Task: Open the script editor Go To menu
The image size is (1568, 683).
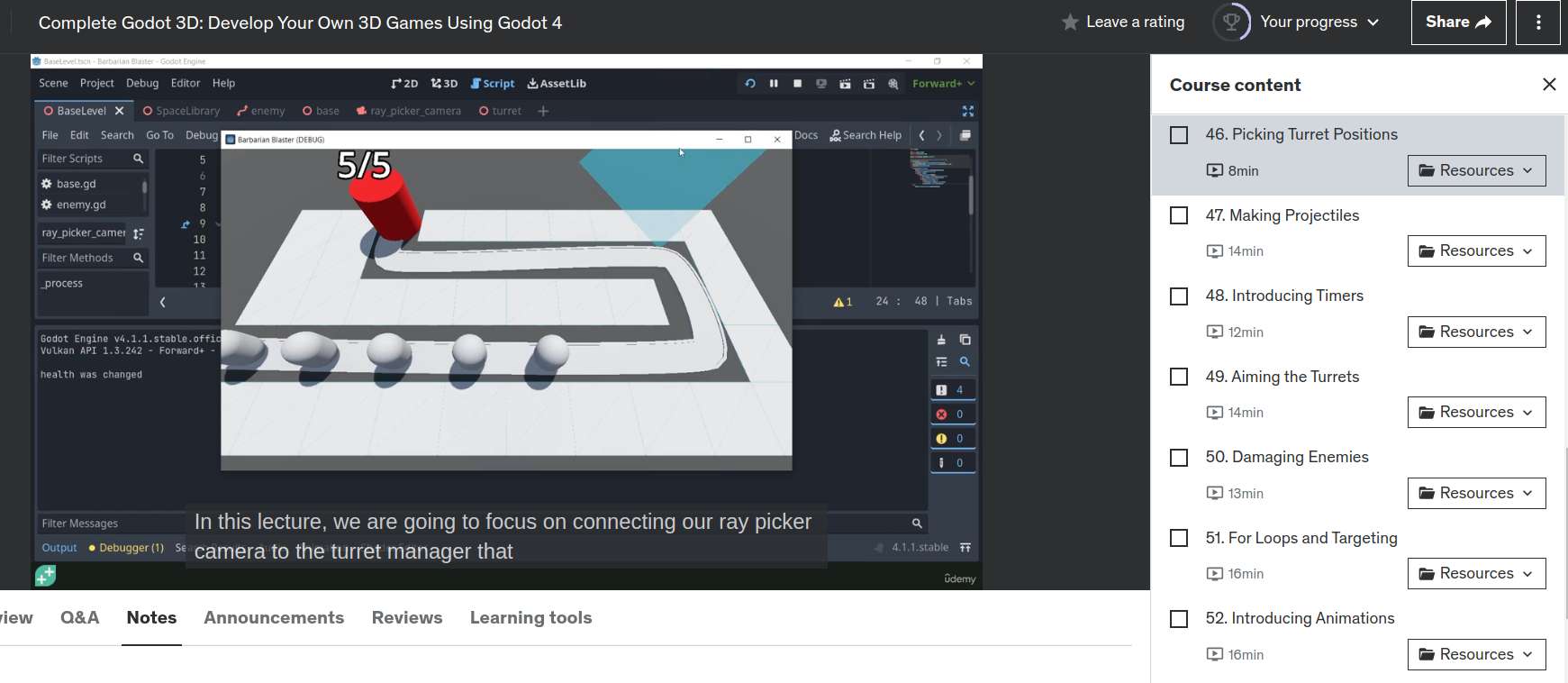Action: coord(159,135)
